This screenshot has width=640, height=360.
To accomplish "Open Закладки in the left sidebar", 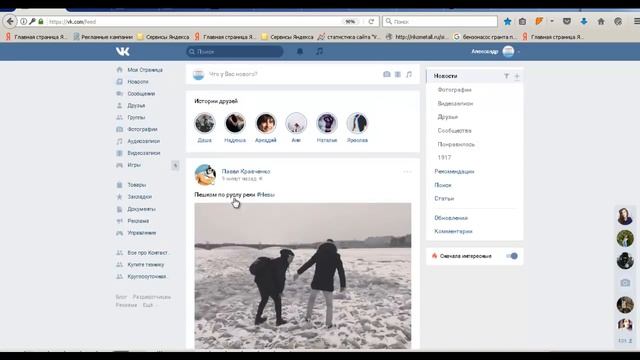I will click(x=140, y=197).
